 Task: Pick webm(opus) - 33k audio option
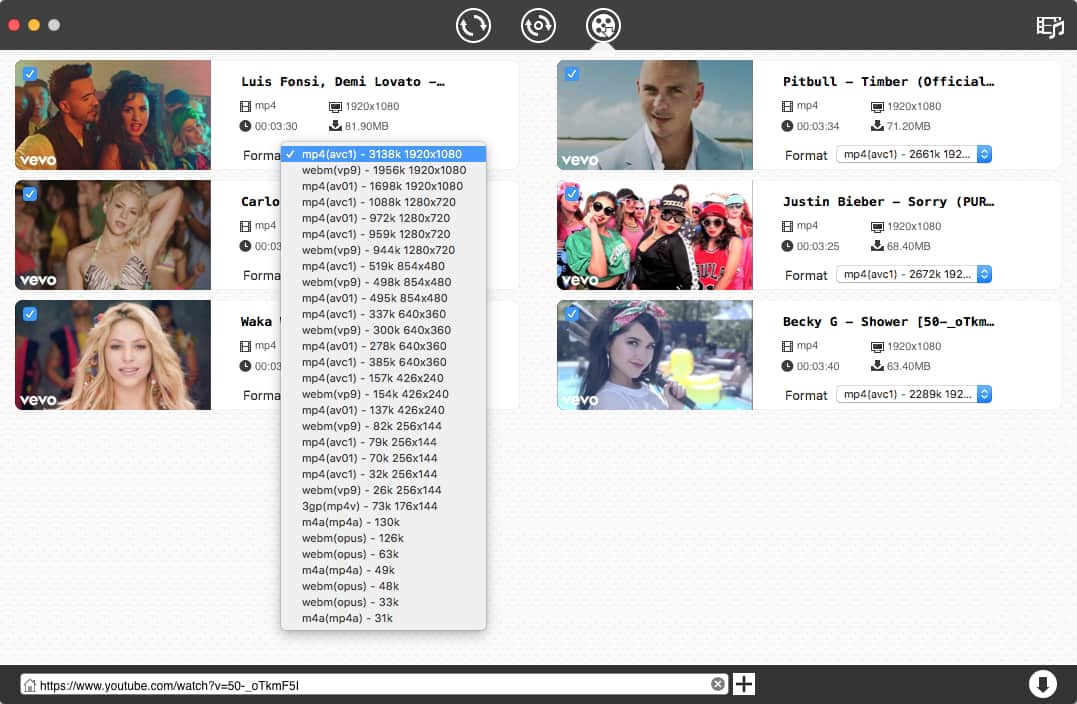tap(383, 602)
